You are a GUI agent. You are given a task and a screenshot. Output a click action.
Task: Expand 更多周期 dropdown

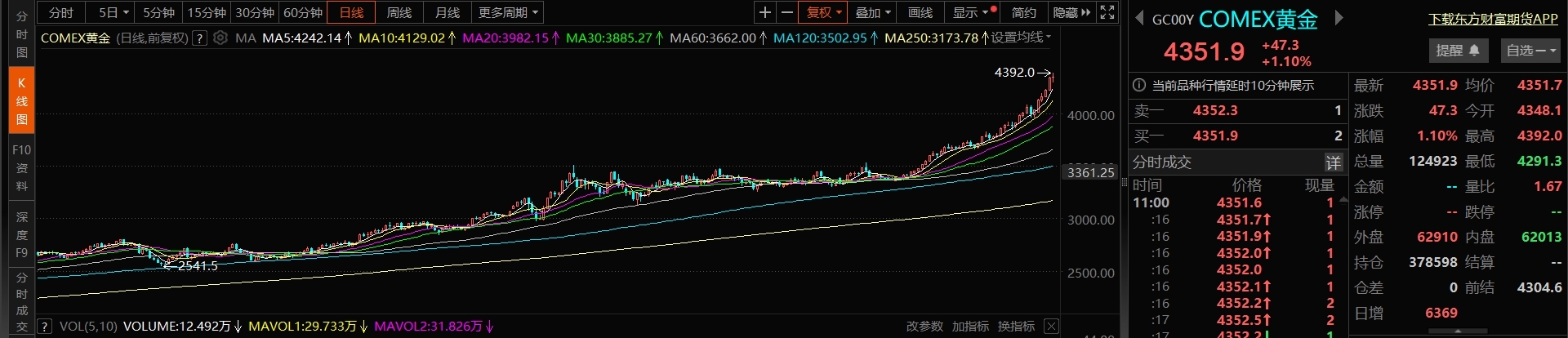(508, 12)
